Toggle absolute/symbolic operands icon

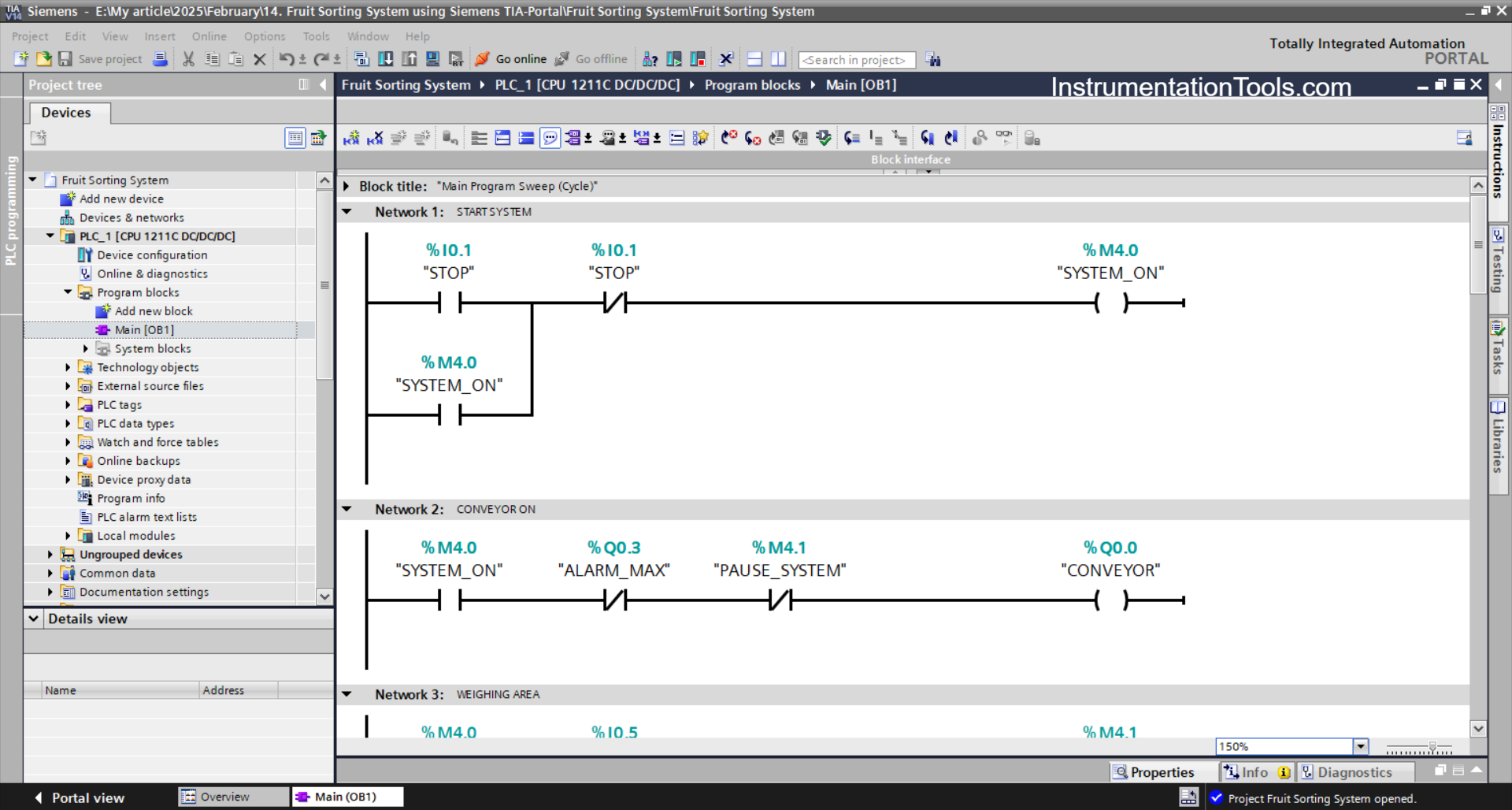573,138
